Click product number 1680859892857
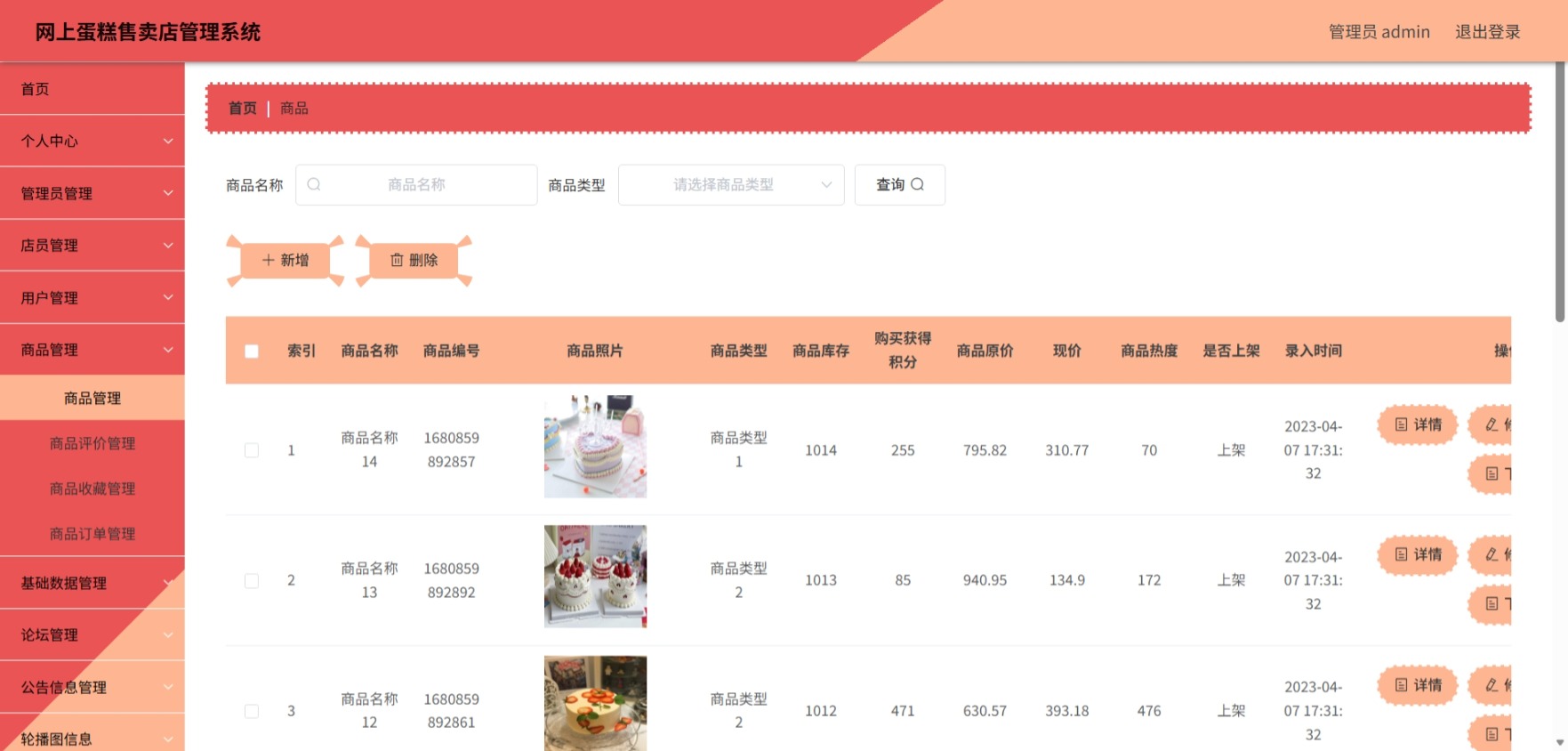 tap(451, 449)
